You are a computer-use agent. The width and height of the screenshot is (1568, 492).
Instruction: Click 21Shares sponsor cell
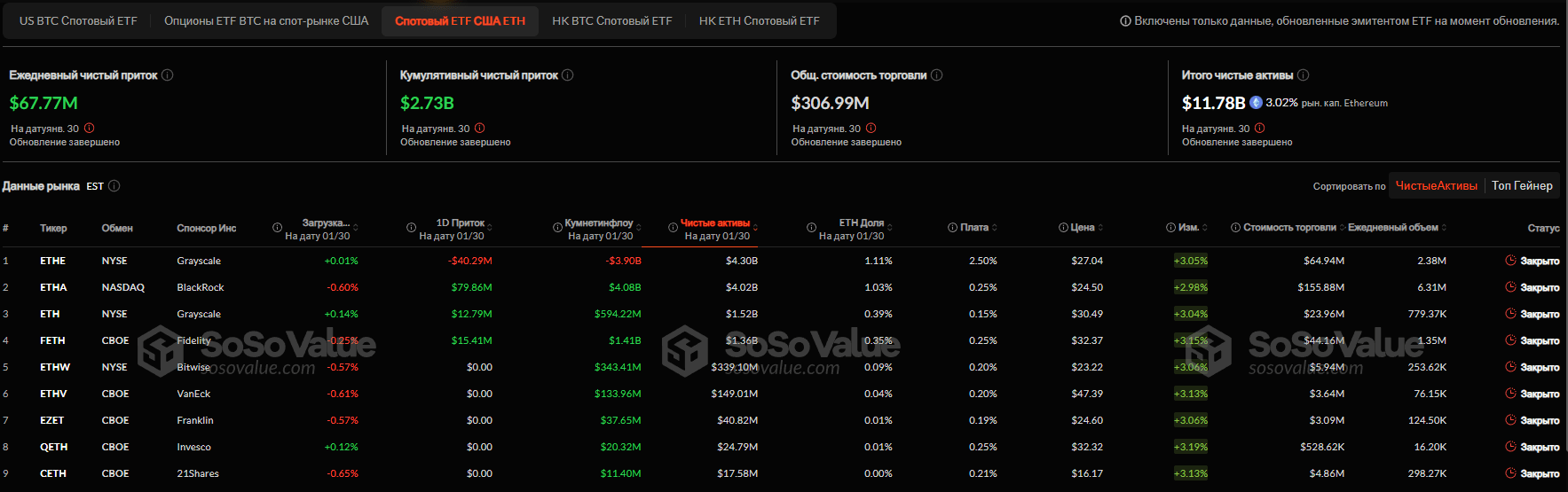coord(198,473)
